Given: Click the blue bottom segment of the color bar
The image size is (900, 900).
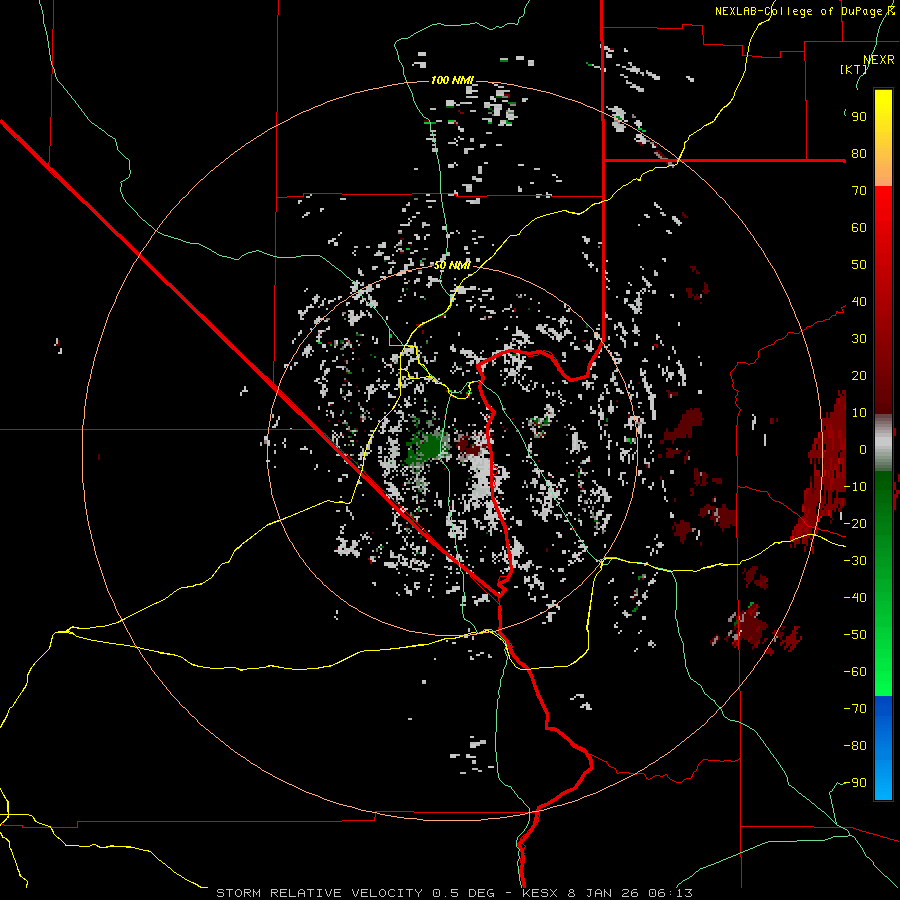Looking at the screenshot, I should pyautogui.click(x=883, y=748).
